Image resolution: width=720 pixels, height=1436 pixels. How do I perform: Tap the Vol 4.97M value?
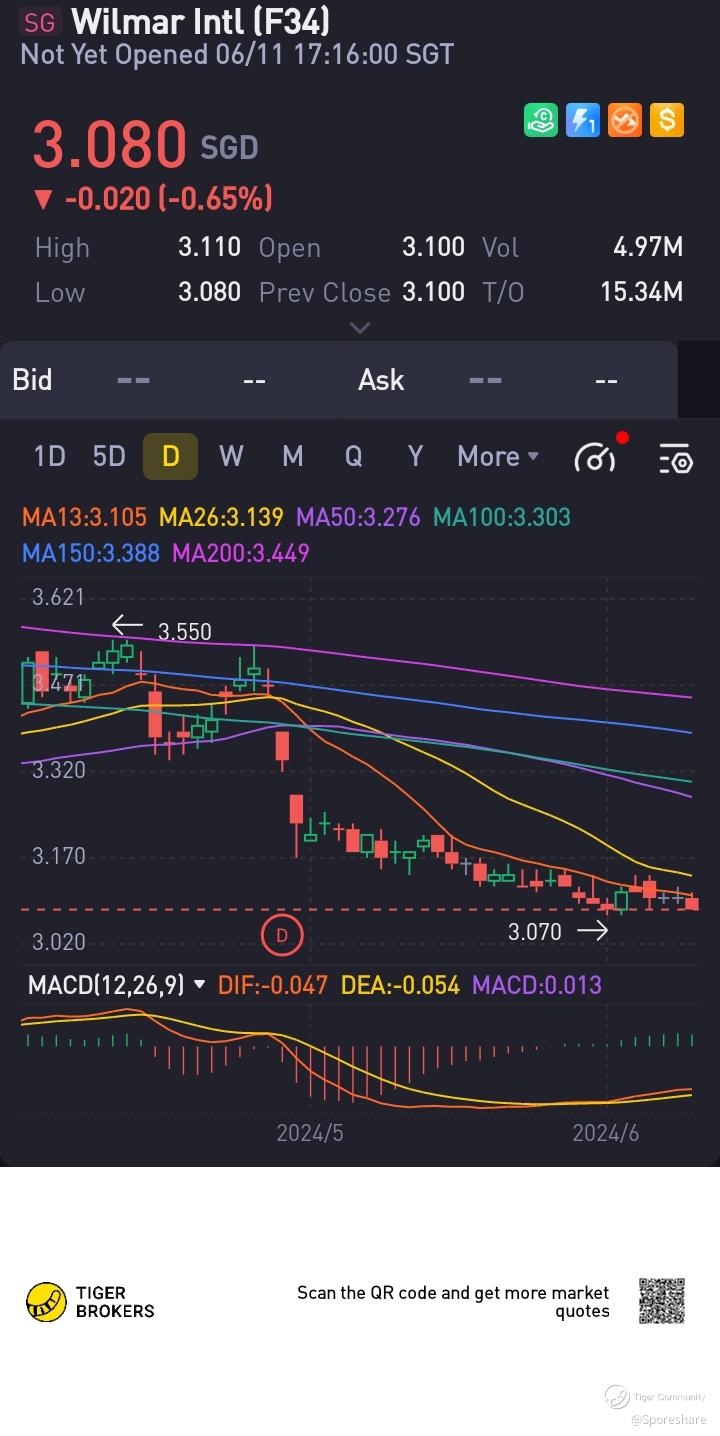648,247
